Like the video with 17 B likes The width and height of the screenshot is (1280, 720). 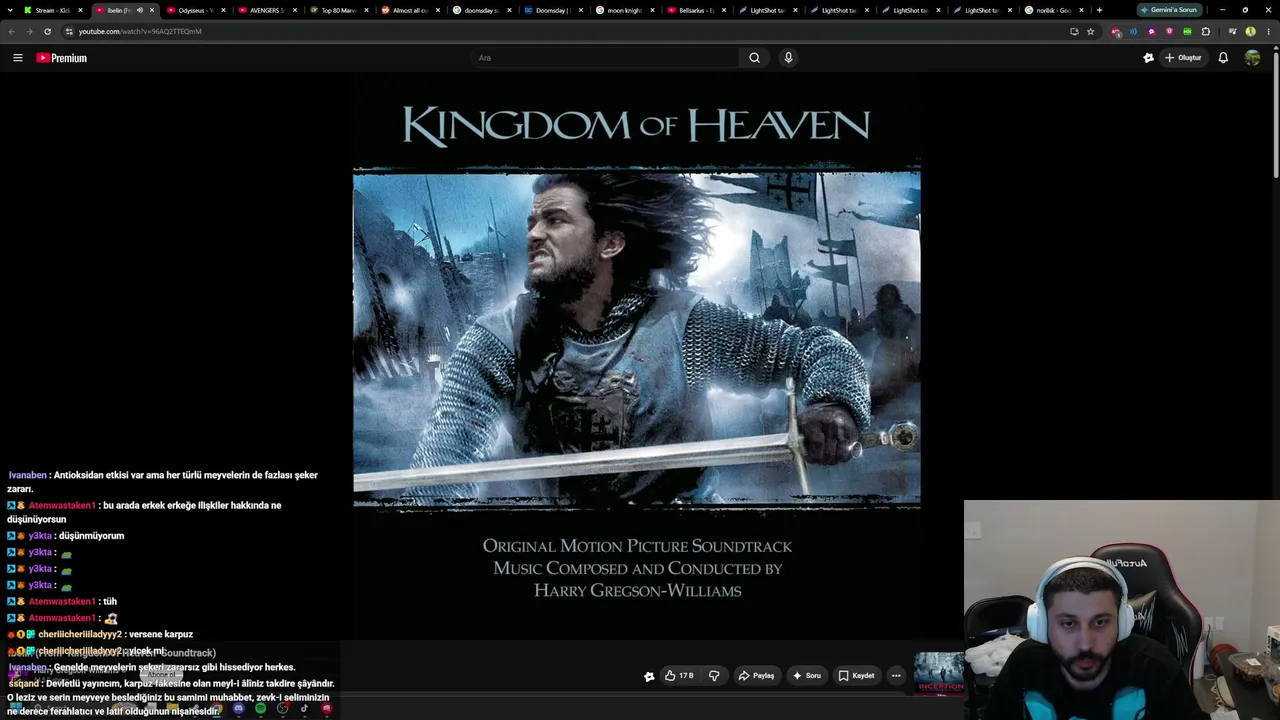tap(679, 676)
